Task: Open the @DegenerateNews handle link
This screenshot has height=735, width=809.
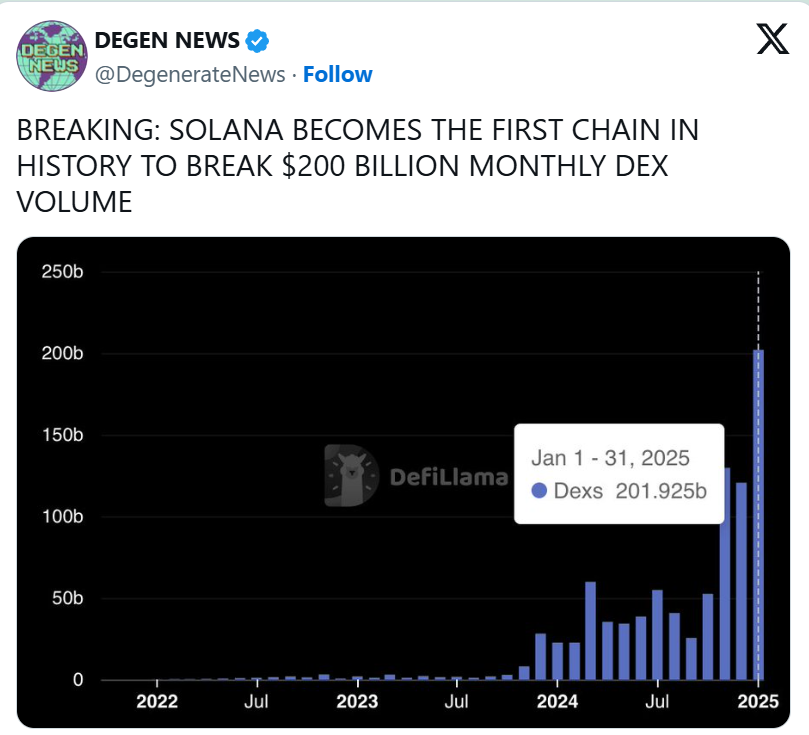Action: coord(190,74)
